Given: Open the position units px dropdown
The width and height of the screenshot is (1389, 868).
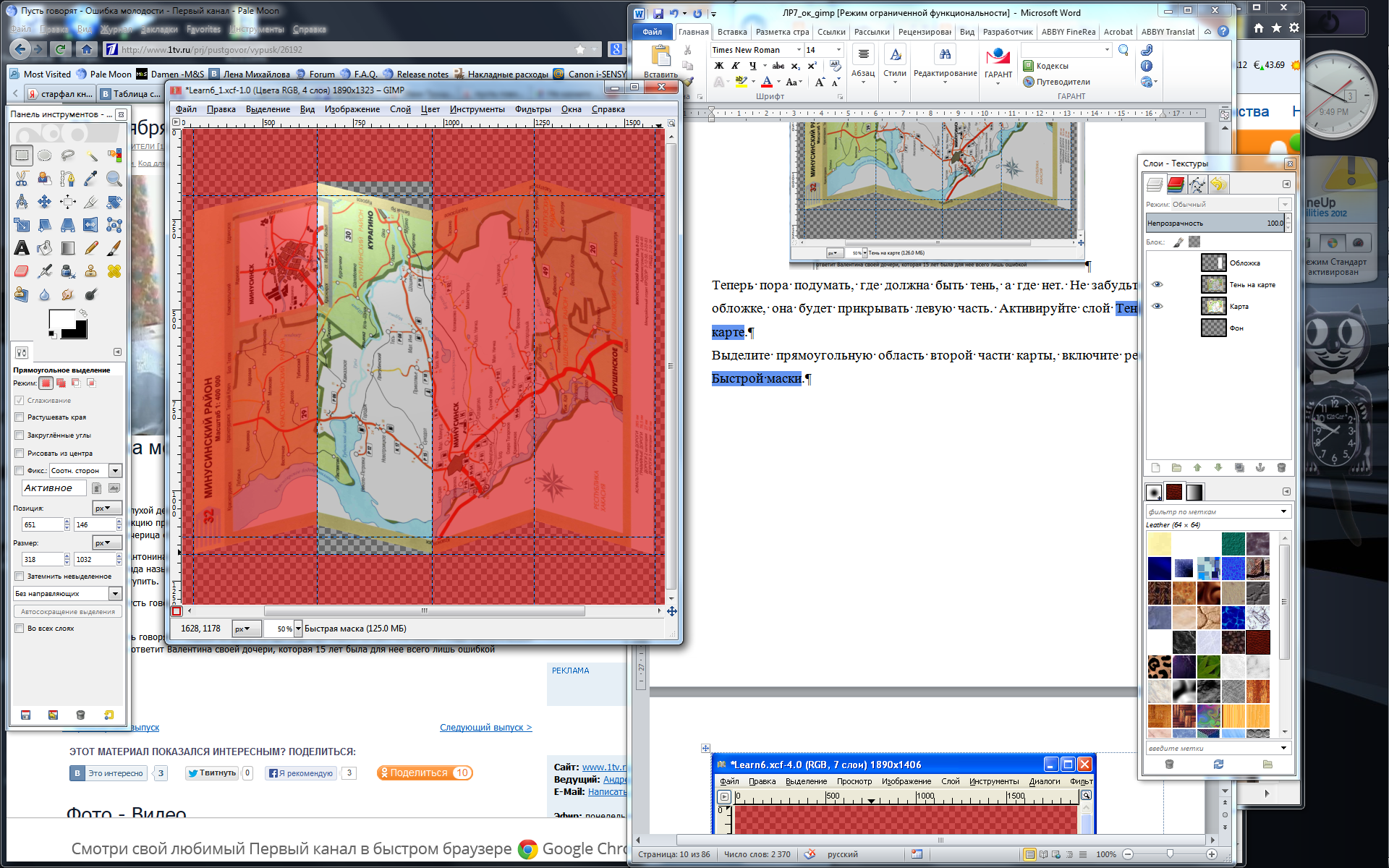Looking at the screenshot, I should tap(107, 509).
